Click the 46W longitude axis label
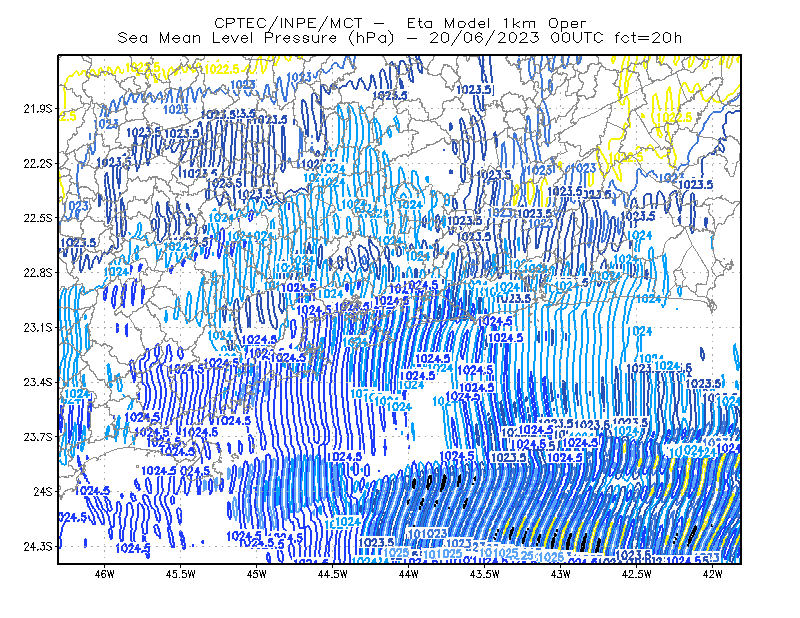Viewport: 800px width, 618px height. (x=105, y=574)
